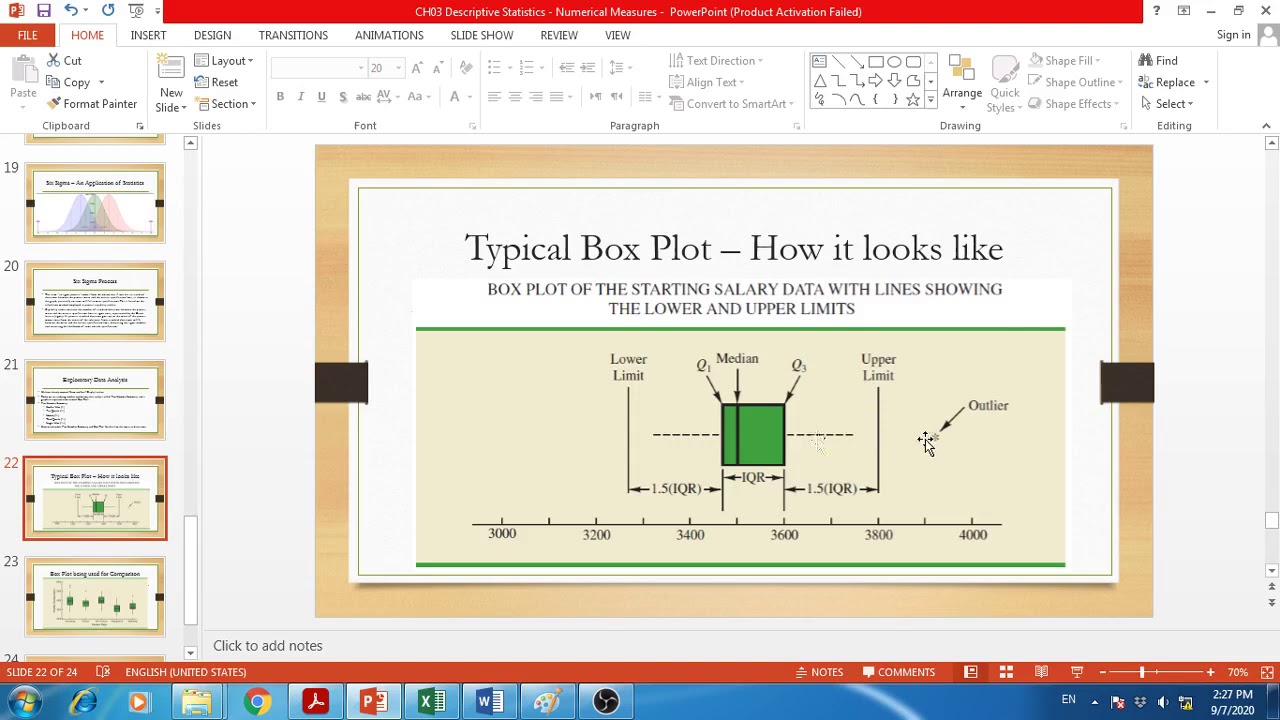1280x720 pixels.
Task: Toggle Underline formatting
Action: point(322,97)
